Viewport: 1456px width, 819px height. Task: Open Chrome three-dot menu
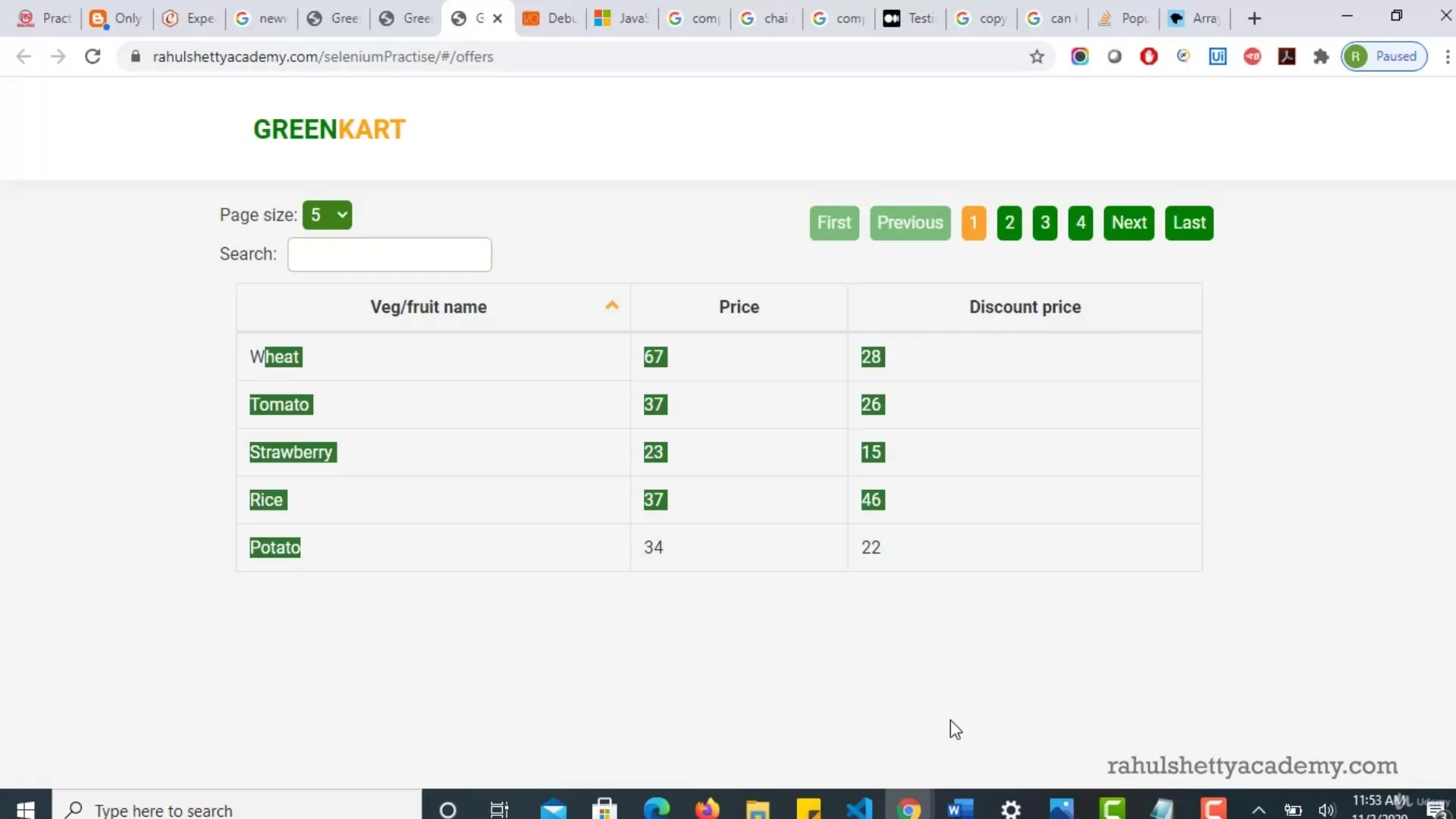[1447, 56]
